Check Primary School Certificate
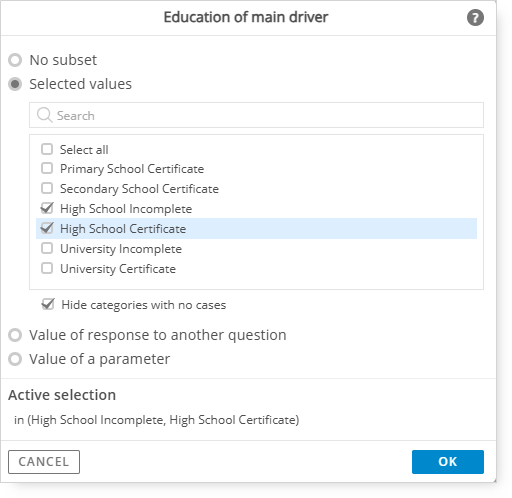The height and width of the screenshot is (498, 512). tap(47, 168)
